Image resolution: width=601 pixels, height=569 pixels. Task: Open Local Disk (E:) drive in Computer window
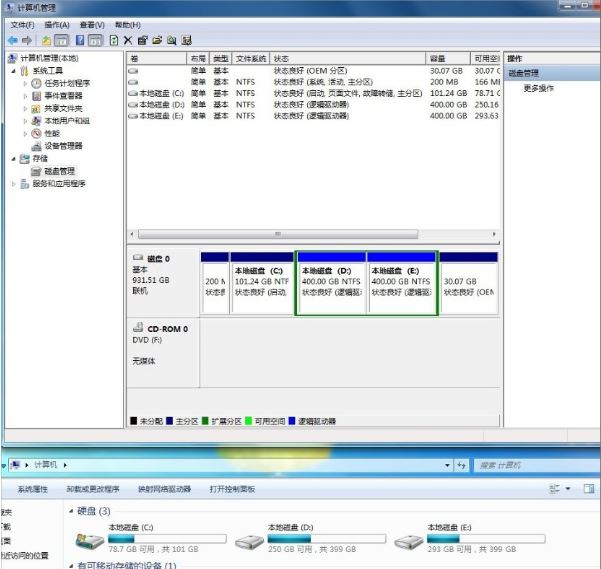470,538
